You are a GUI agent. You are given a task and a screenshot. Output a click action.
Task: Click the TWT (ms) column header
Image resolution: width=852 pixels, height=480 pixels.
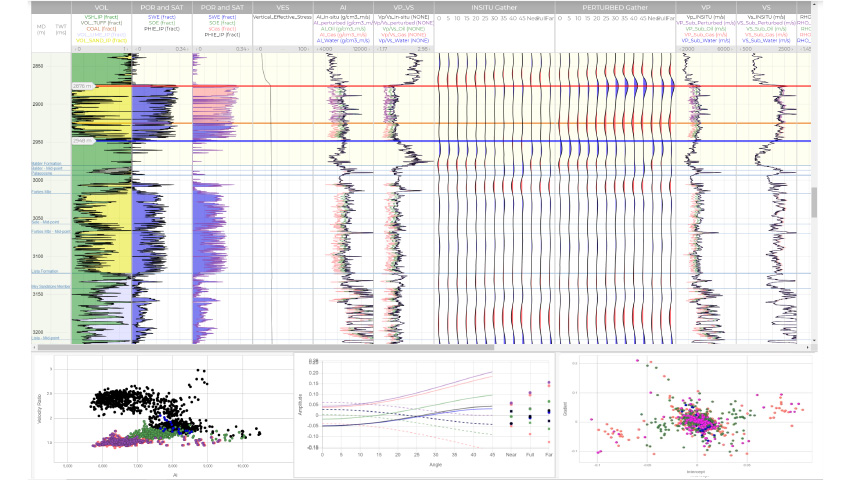(61, 29)
